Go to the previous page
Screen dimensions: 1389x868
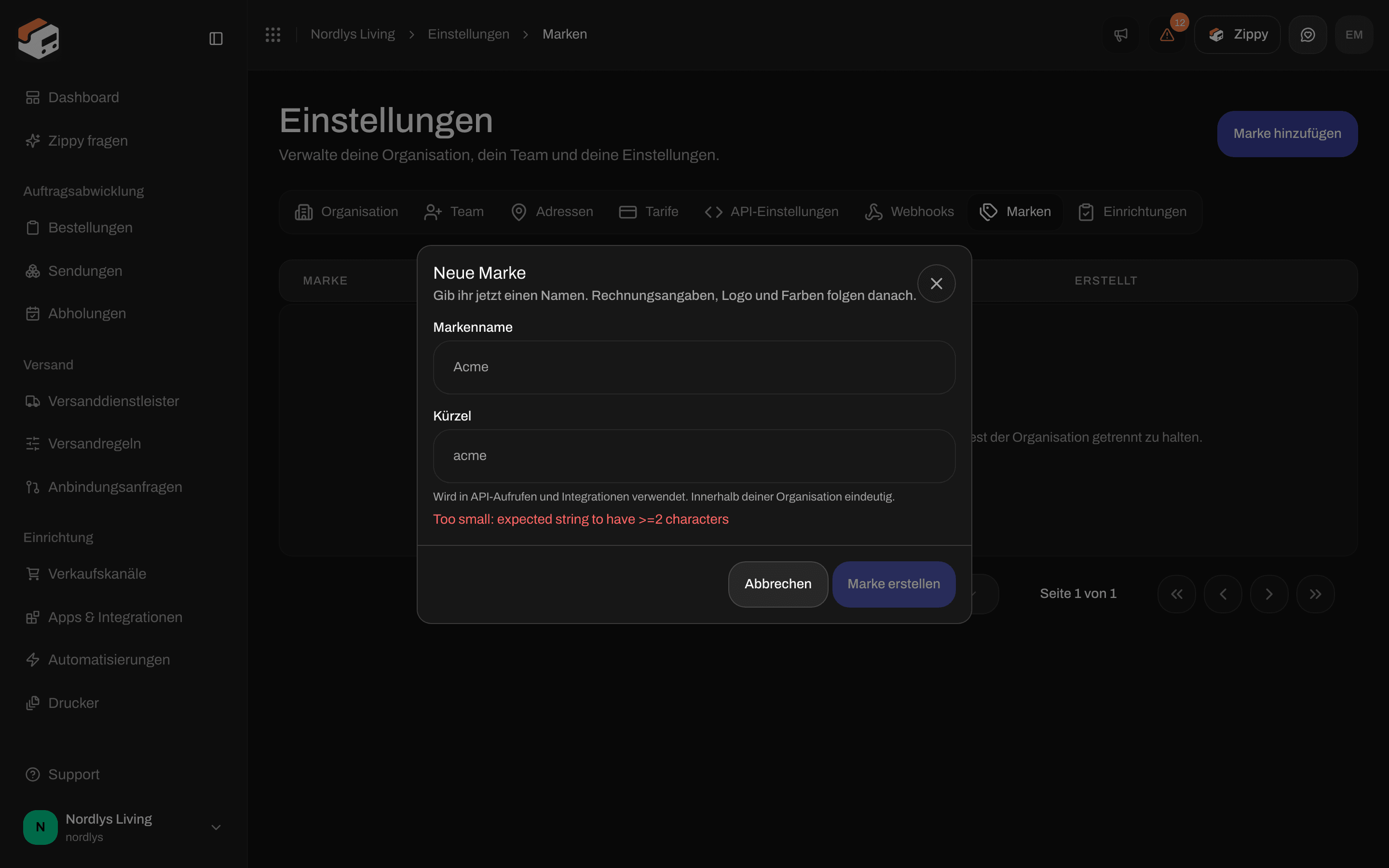coord(1223,594)
